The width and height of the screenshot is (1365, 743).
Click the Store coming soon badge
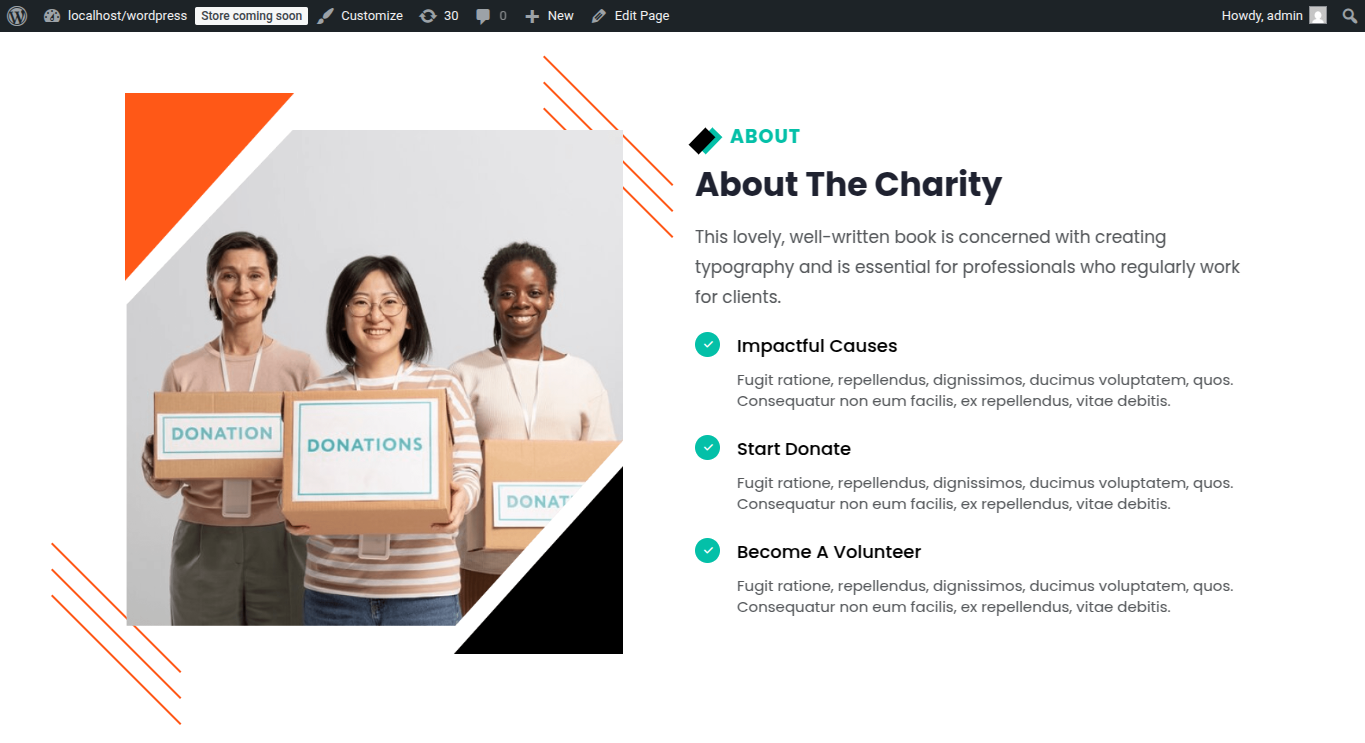251,16
